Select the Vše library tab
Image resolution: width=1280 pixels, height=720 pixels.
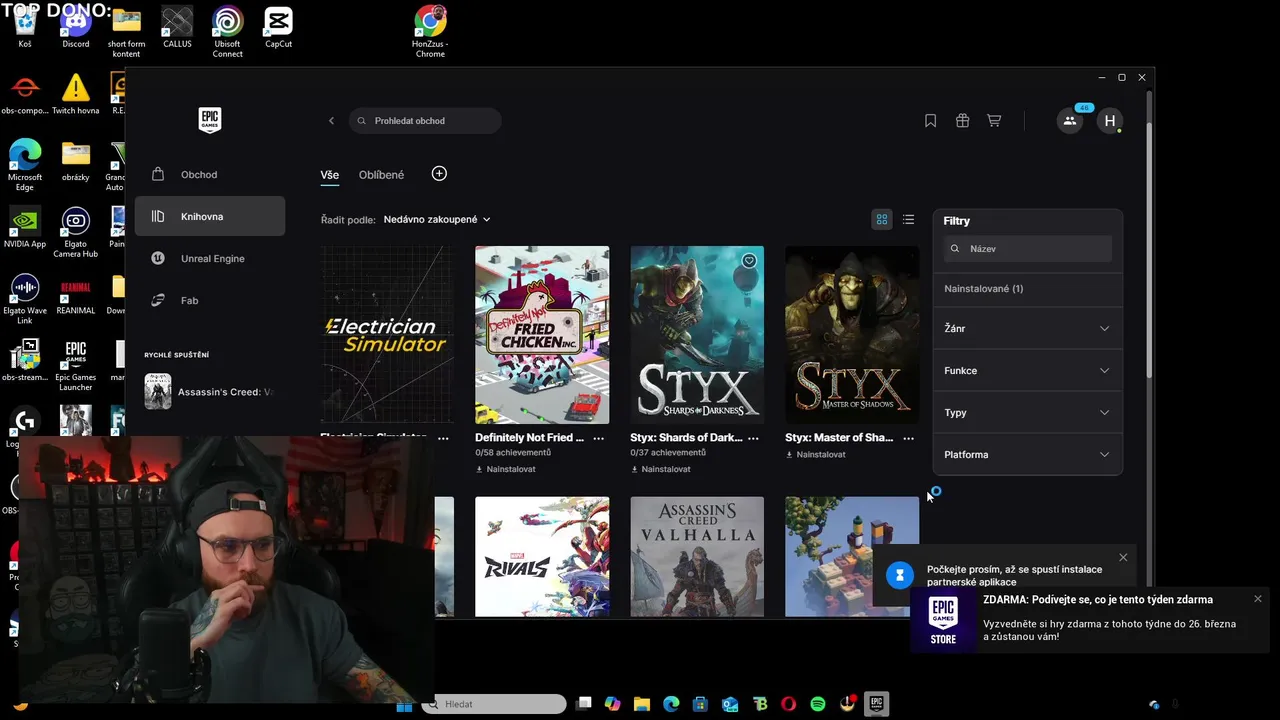[x=330, y=175]
